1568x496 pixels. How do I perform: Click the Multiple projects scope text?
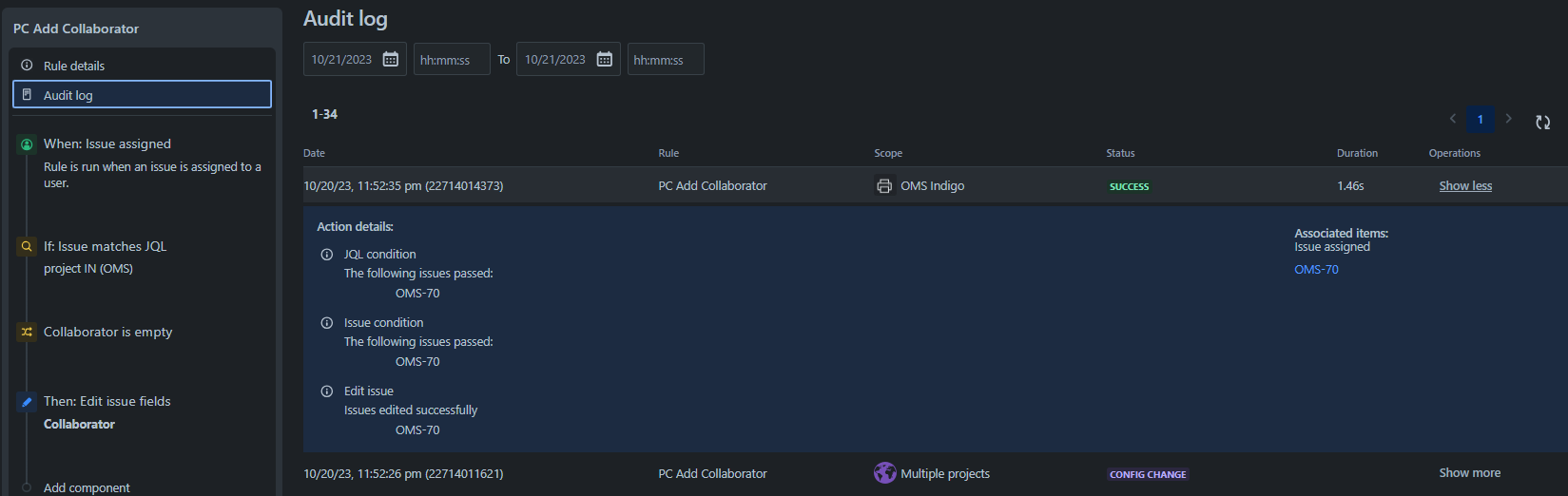pos(945,474)
